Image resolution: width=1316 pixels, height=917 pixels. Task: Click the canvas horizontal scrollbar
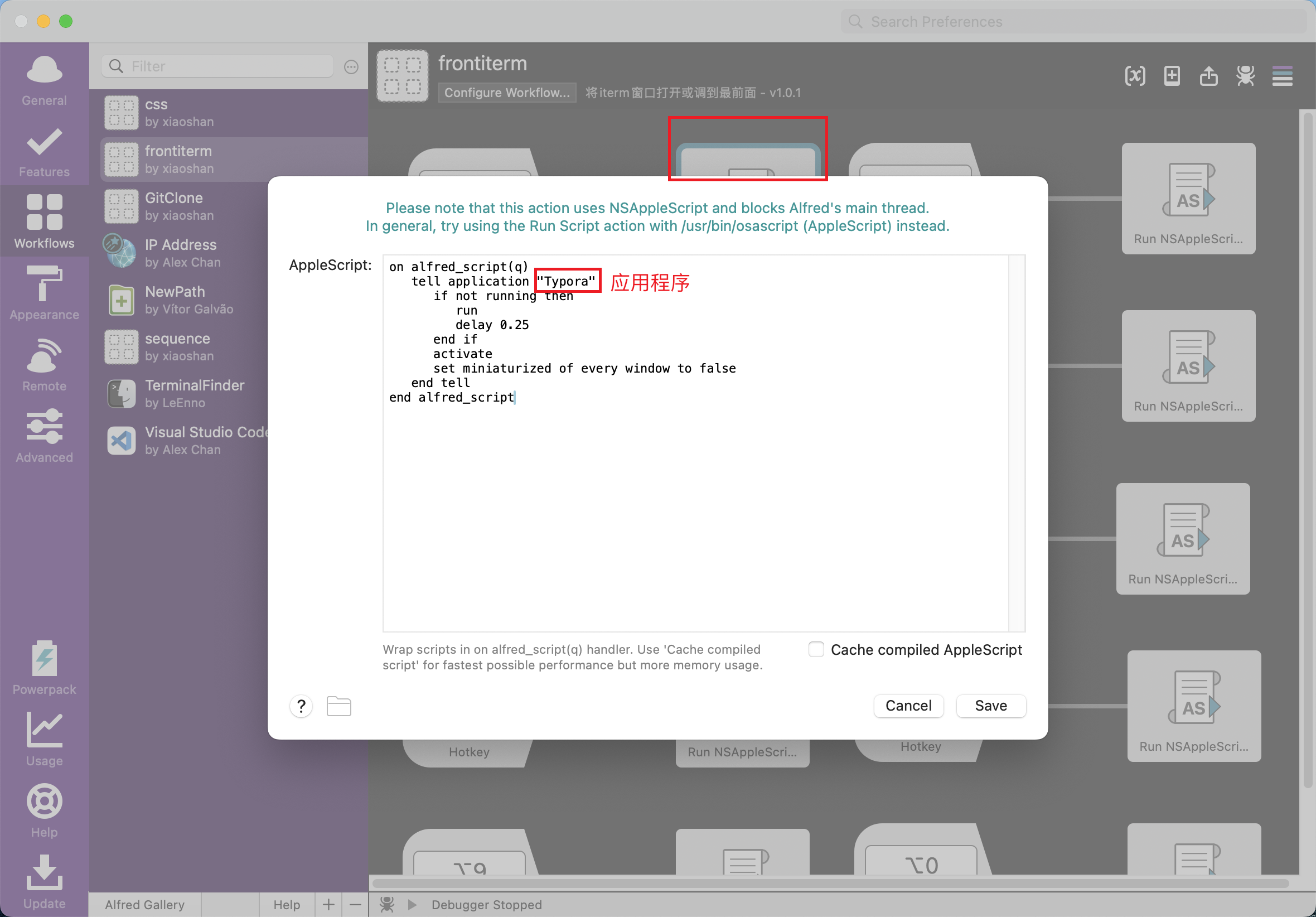click(x=831, y=883)
